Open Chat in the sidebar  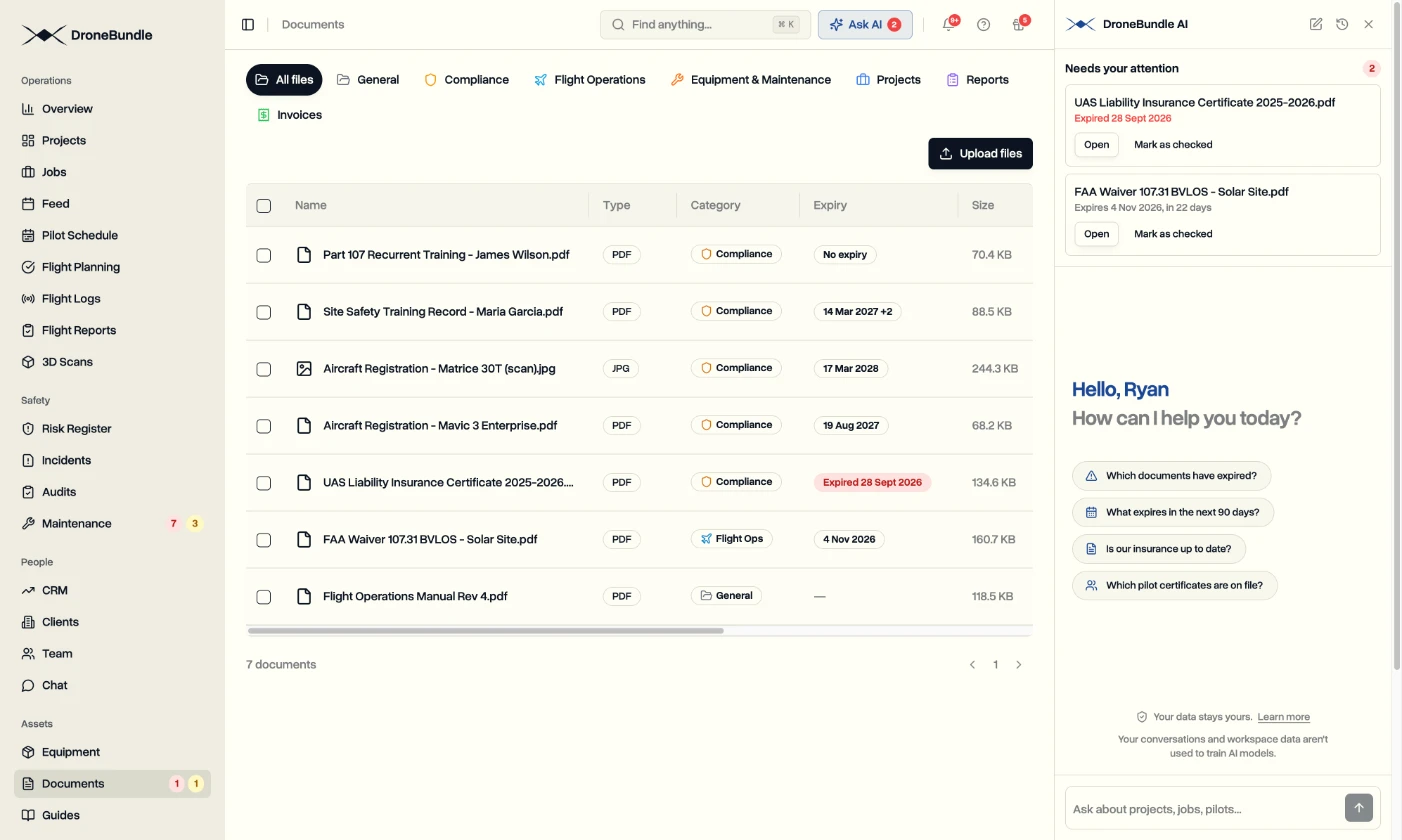tap(112, 686)
